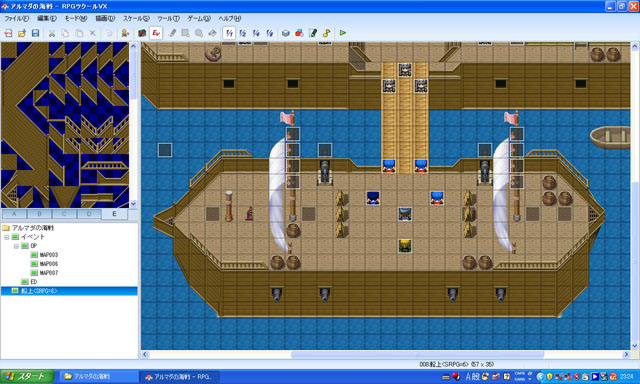
Task: Open the スケール(S) menu
Action: (x=136, y=18)
